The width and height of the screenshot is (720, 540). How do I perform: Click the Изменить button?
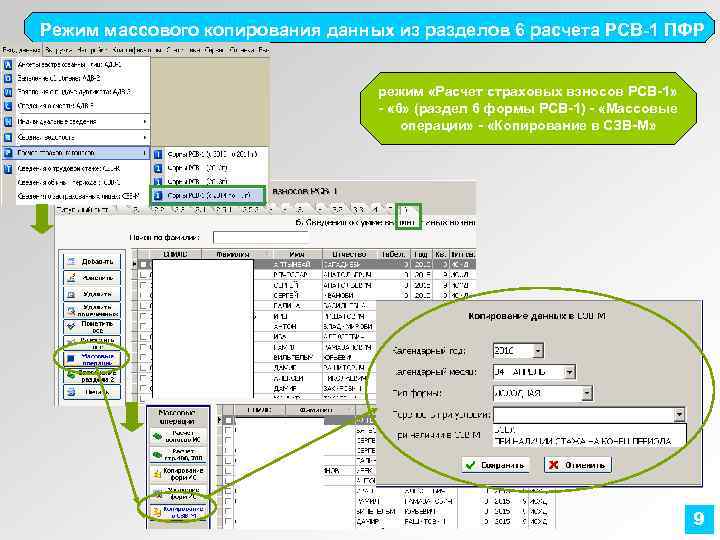tap(92, 278)
